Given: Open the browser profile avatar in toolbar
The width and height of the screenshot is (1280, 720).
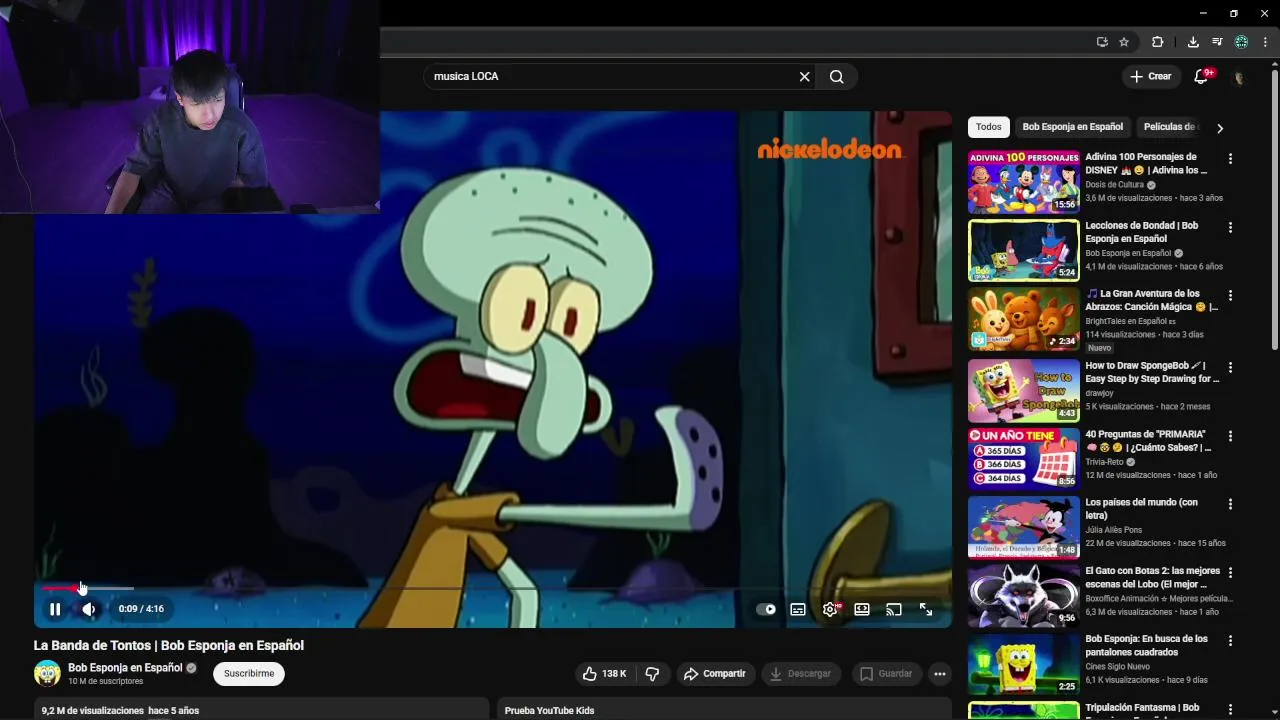Looking at the screenshot, I should (1241, 42).
